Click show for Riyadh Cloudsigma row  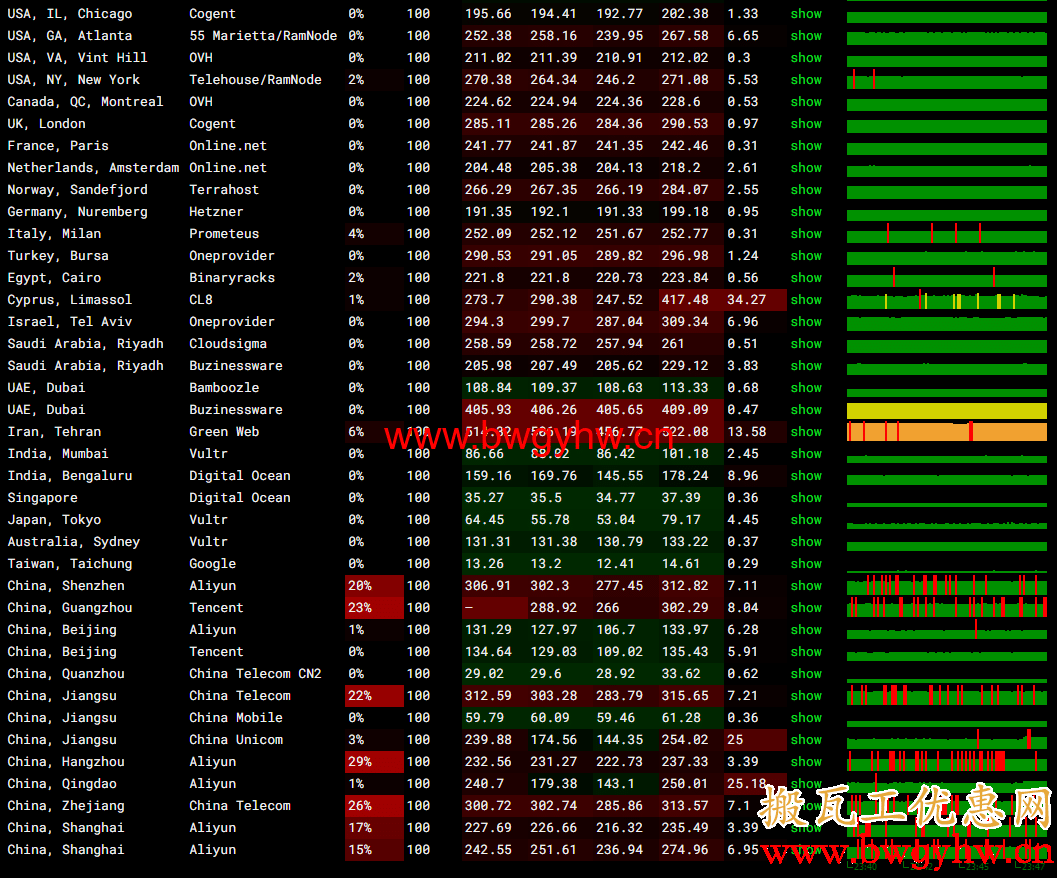point(806,344)
